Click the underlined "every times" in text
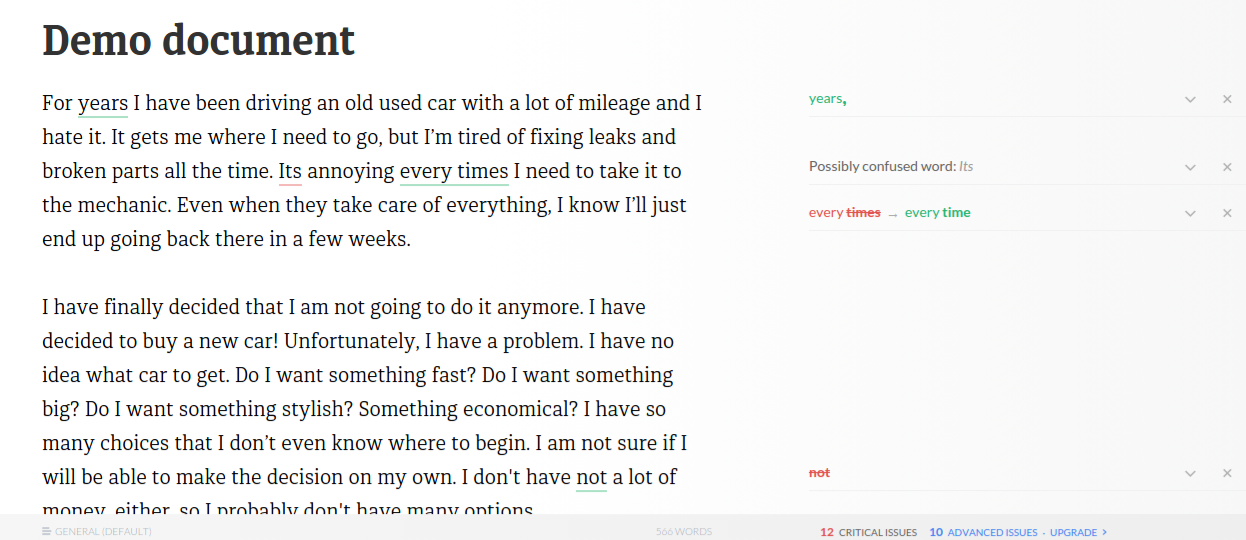 454,171
